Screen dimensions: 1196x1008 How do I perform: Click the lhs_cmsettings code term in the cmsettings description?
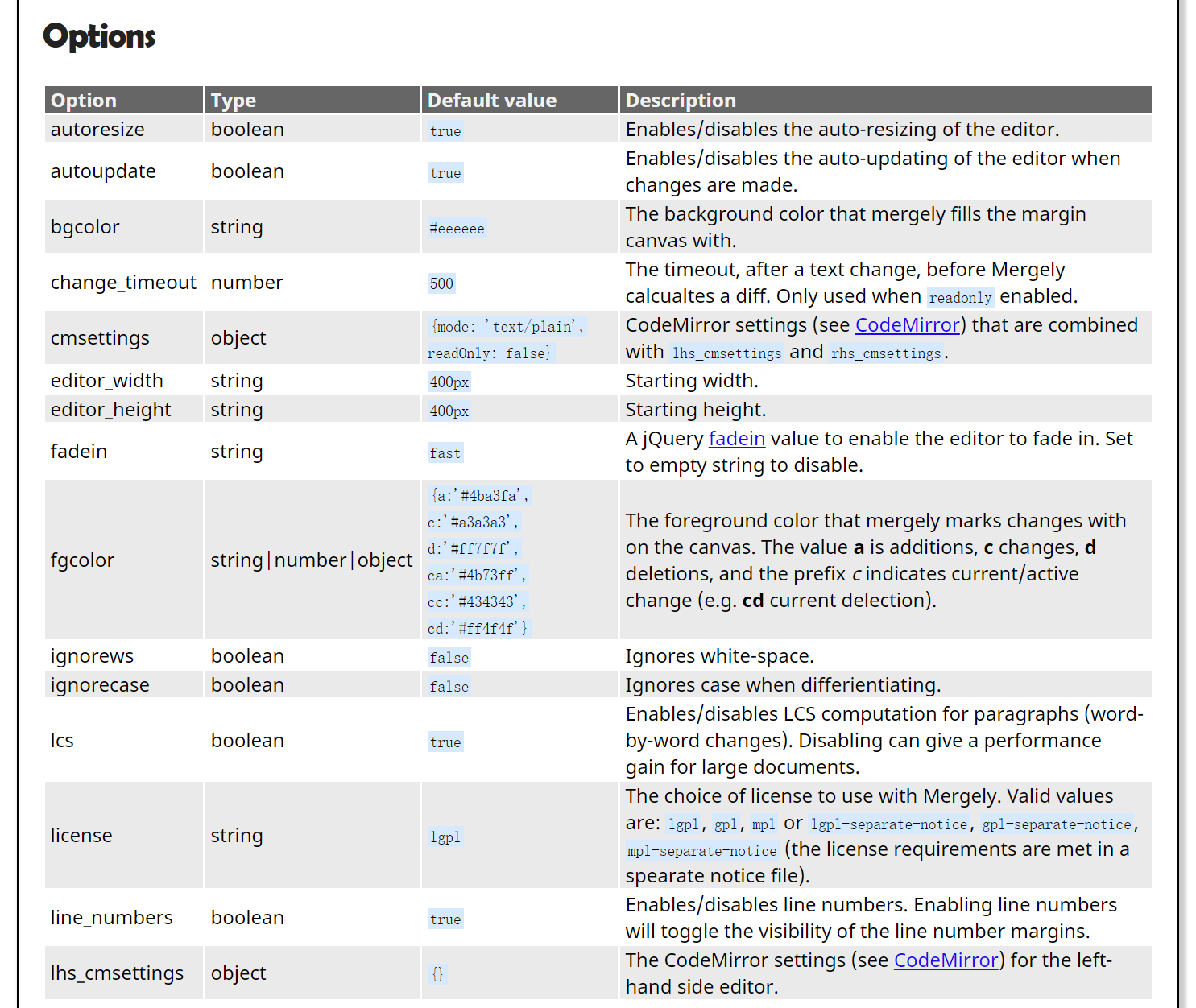[x=726, y=353]
